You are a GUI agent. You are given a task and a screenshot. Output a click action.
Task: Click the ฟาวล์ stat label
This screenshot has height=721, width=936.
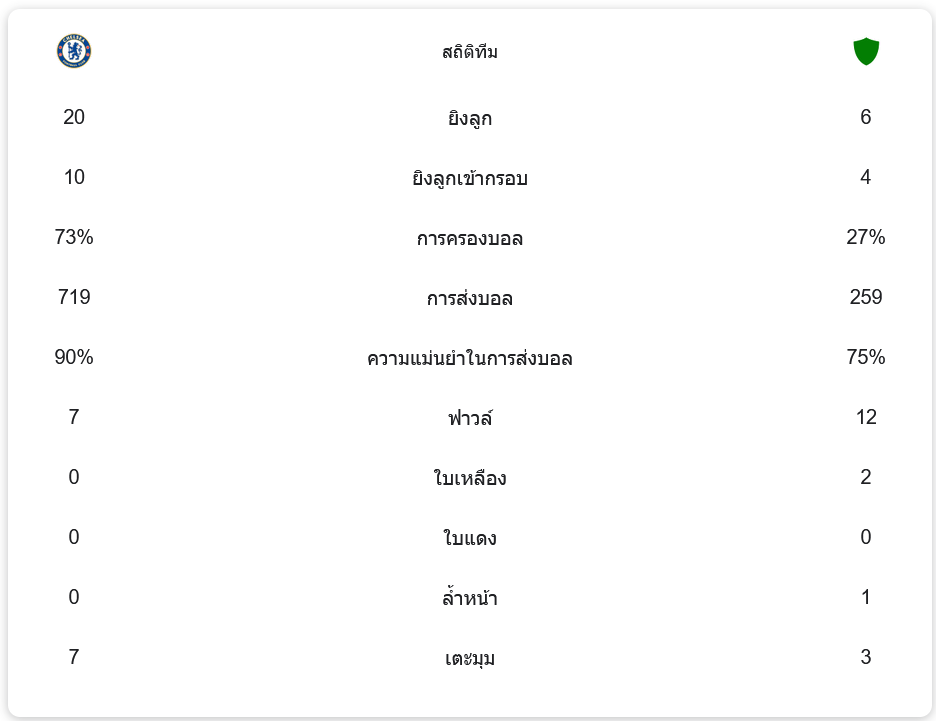[x=469, y=418]
